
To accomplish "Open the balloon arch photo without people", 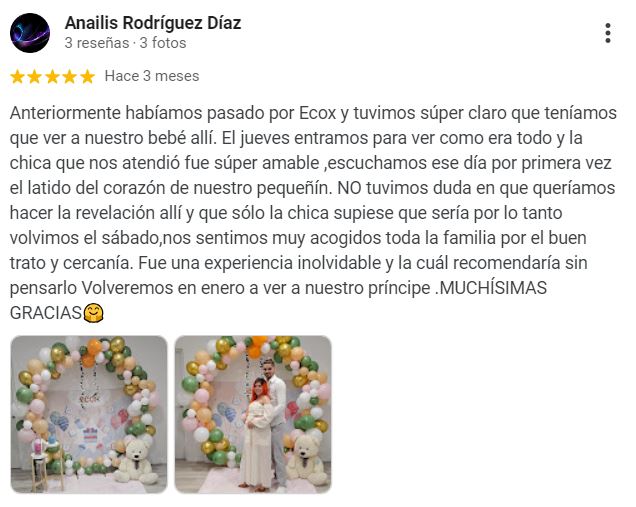I will pyautogui.click(x=89, y=414).
